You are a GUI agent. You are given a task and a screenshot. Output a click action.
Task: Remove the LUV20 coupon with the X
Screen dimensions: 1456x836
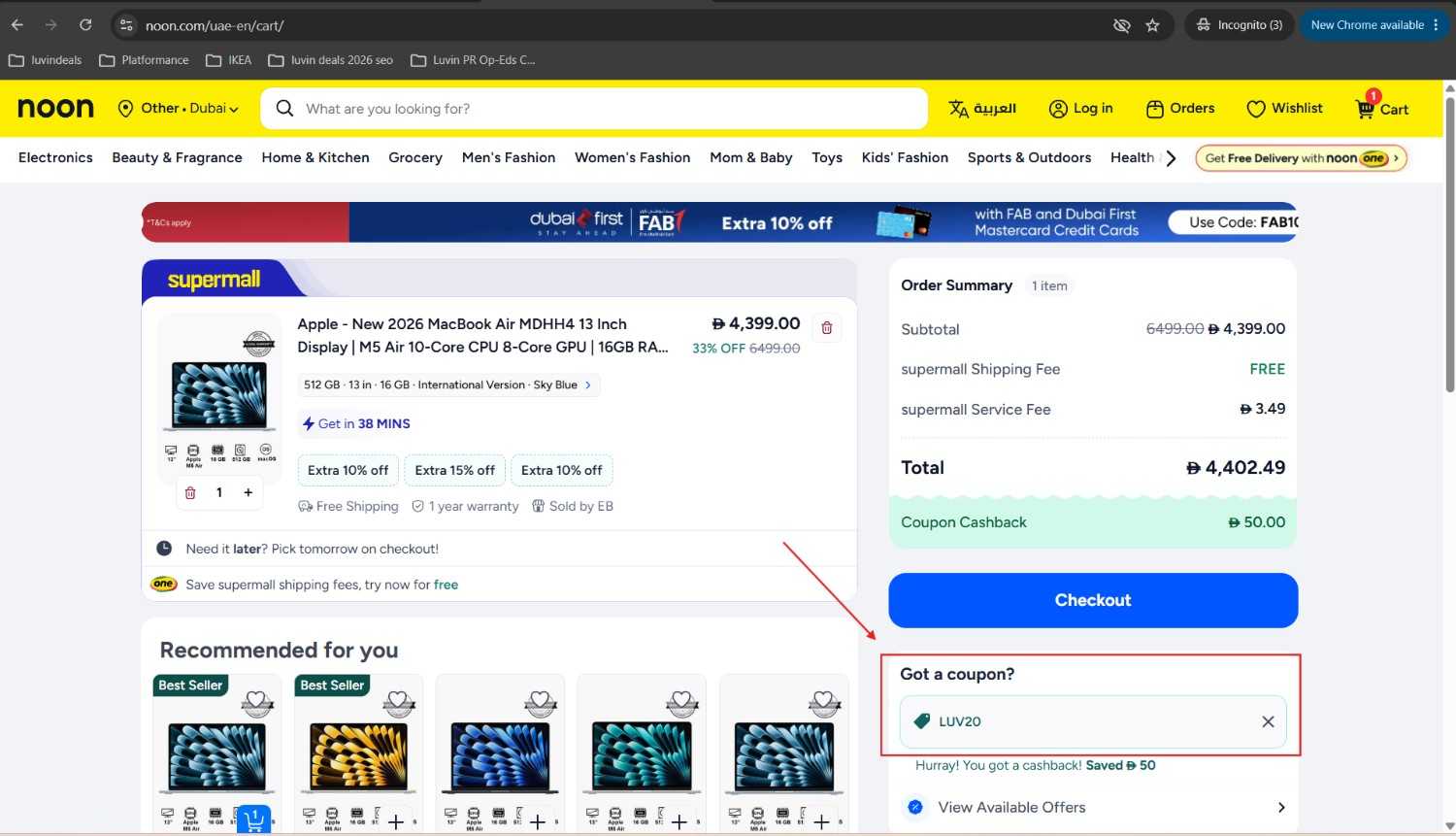pyautogui.click(x=1268, y=721)
